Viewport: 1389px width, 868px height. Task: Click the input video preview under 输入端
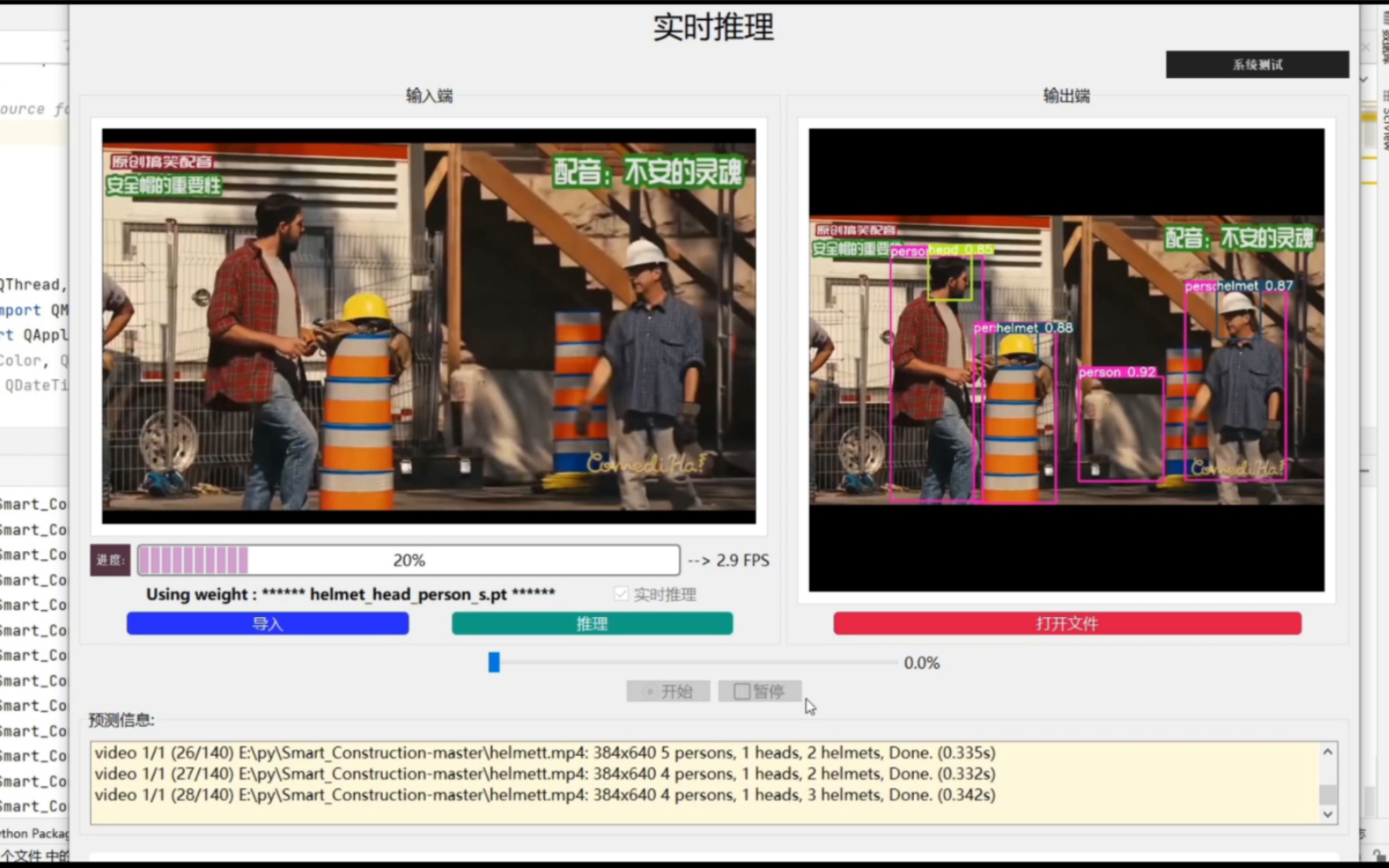point(428,326)
